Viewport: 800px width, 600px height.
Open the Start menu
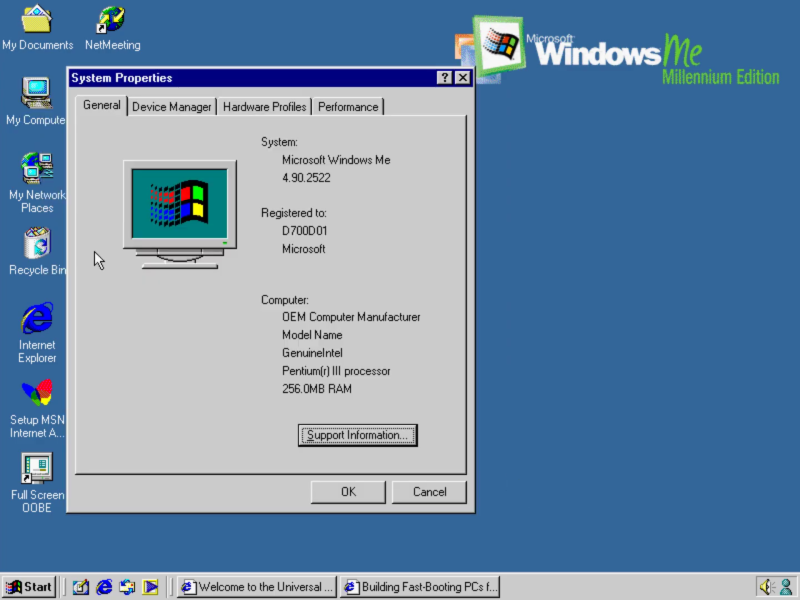coord(29,587)
